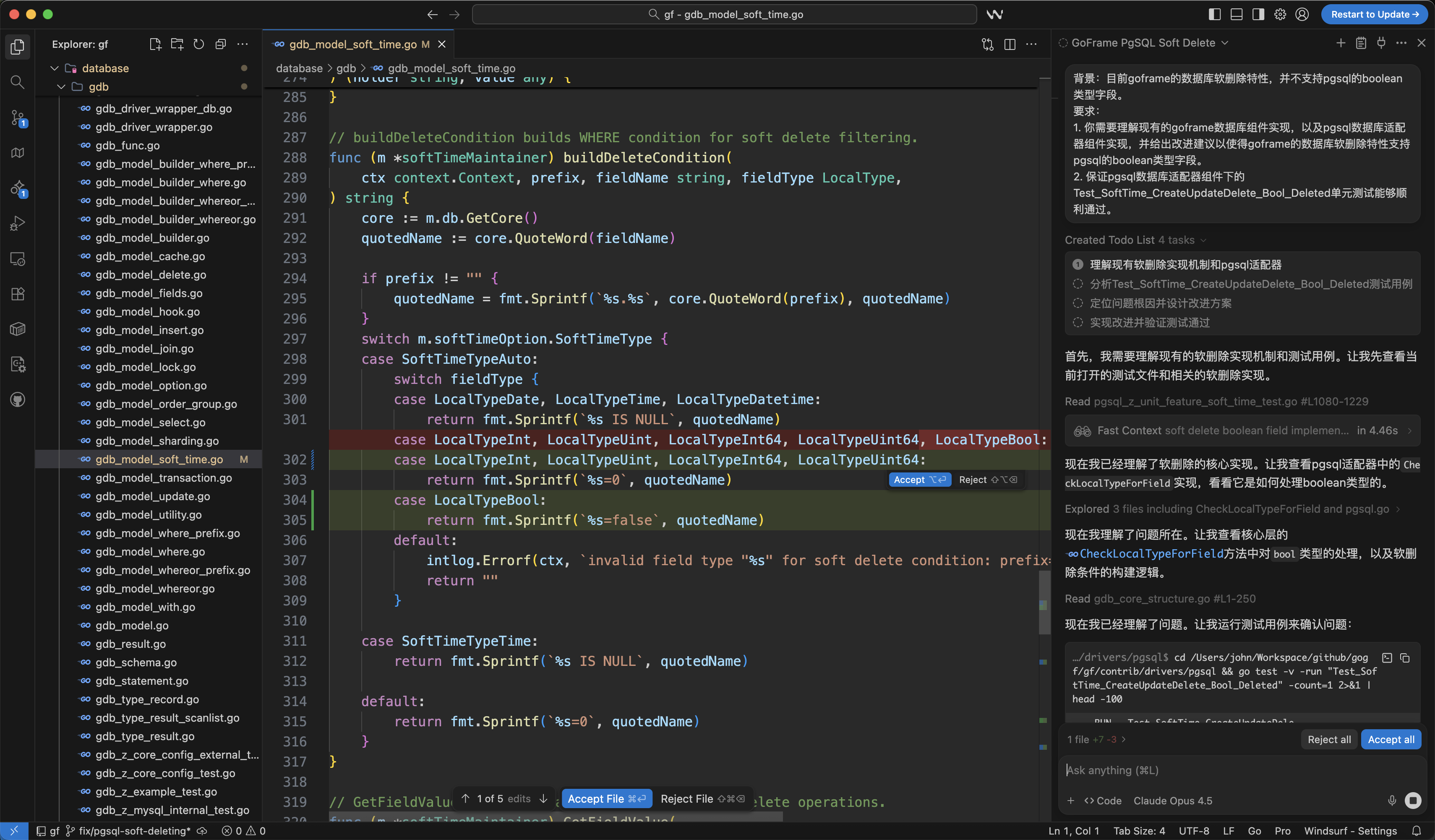Open Source Control in activity bar
The image size is (1435, 840).
(18, 118)
